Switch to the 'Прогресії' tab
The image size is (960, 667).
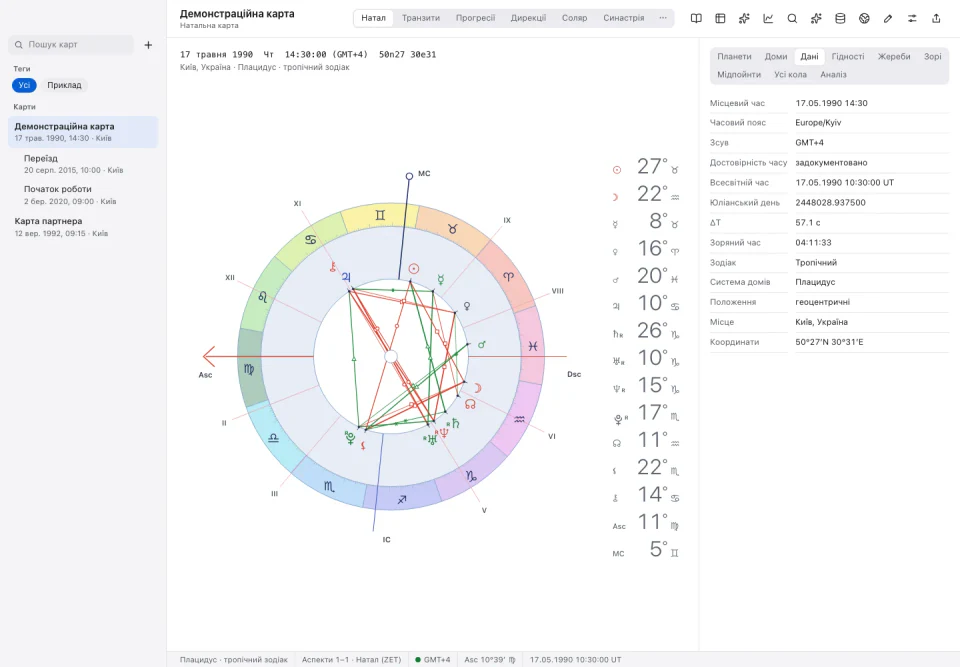pos(475,18)
